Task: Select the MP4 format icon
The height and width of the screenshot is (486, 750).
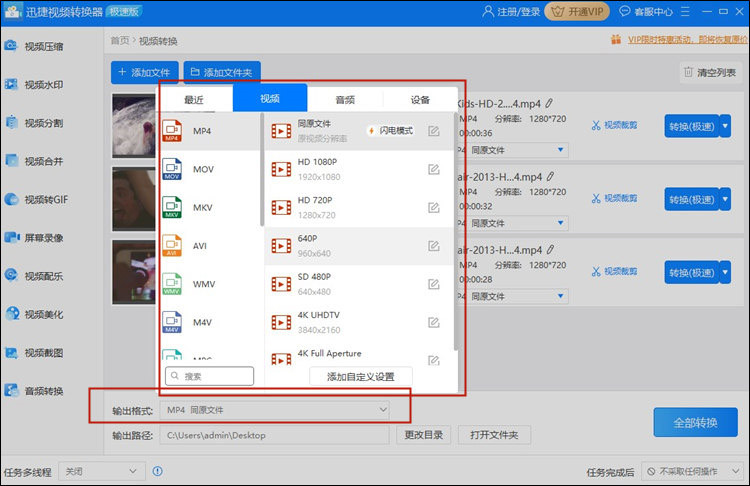Action: (x=172, y=131)
